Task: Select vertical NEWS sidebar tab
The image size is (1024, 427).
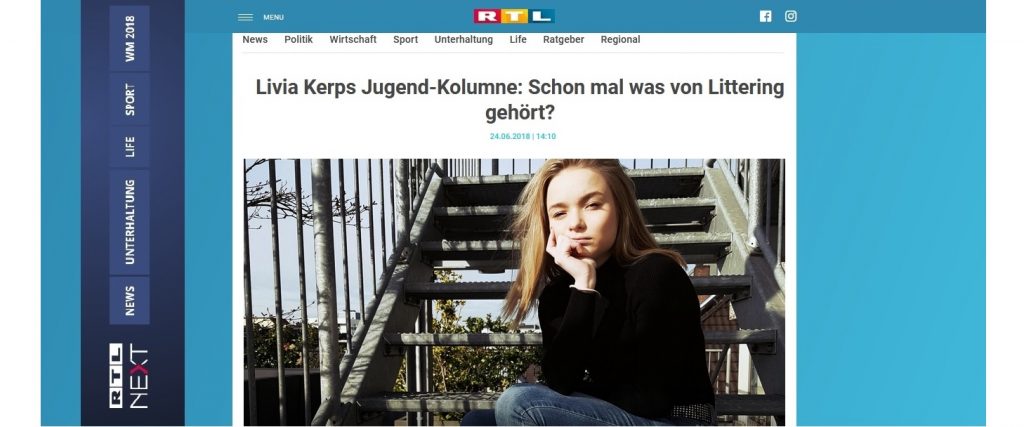Action: (129, 300)
